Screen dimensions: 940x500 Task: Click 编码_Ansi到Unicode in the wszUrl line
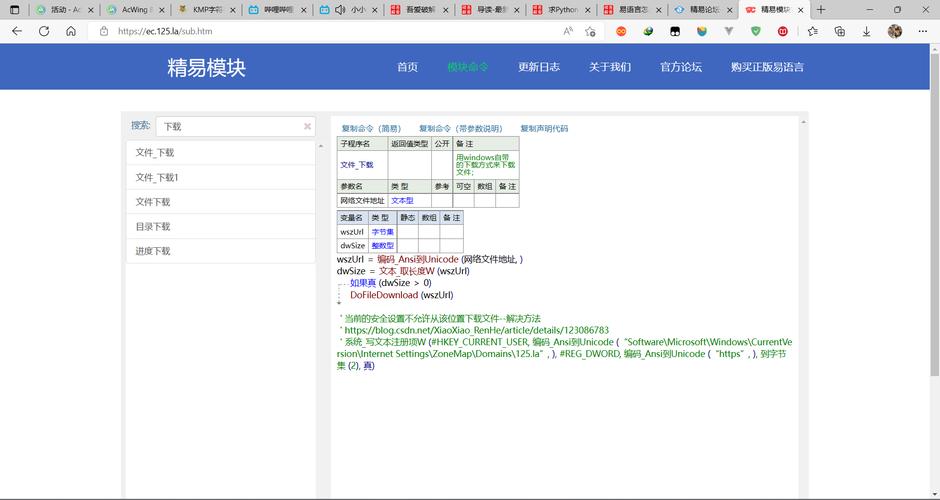[x=418, y=260]
